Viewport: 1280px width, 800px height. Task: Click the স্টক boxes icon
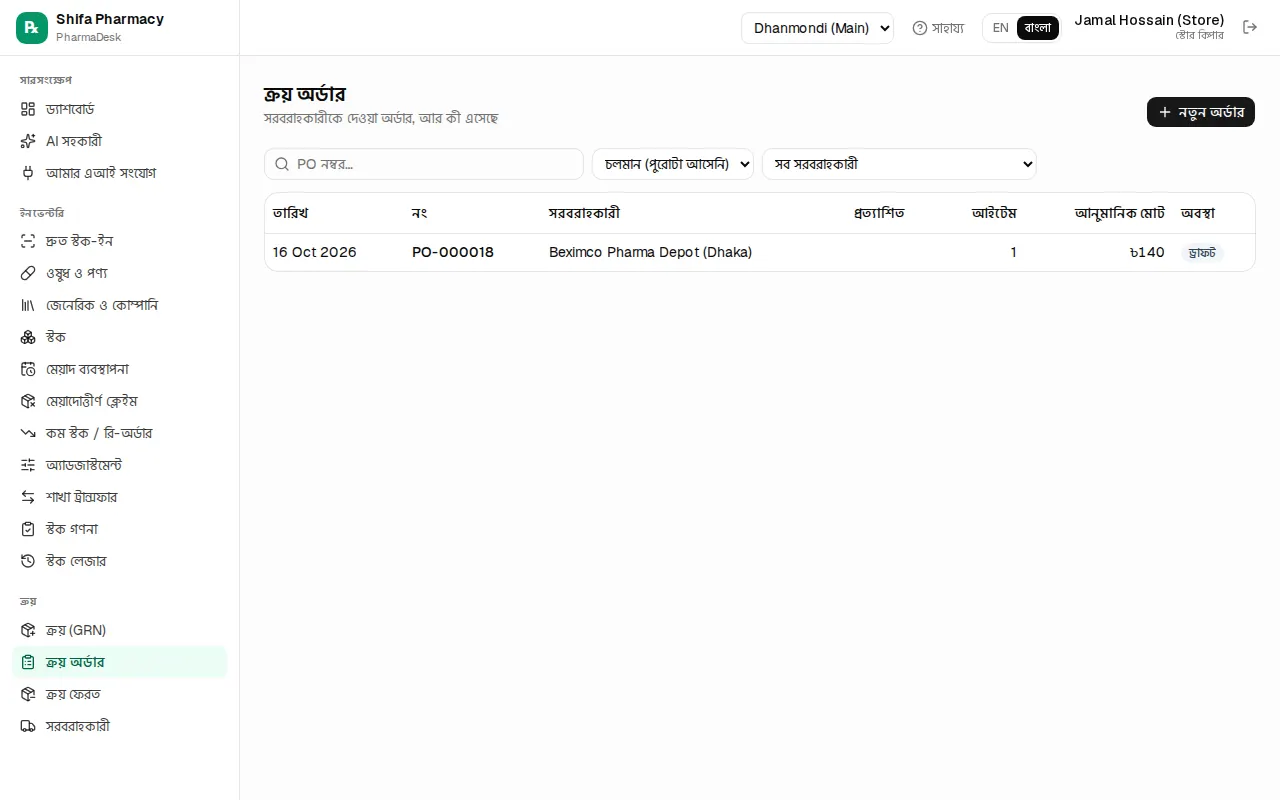click(28, 337)
